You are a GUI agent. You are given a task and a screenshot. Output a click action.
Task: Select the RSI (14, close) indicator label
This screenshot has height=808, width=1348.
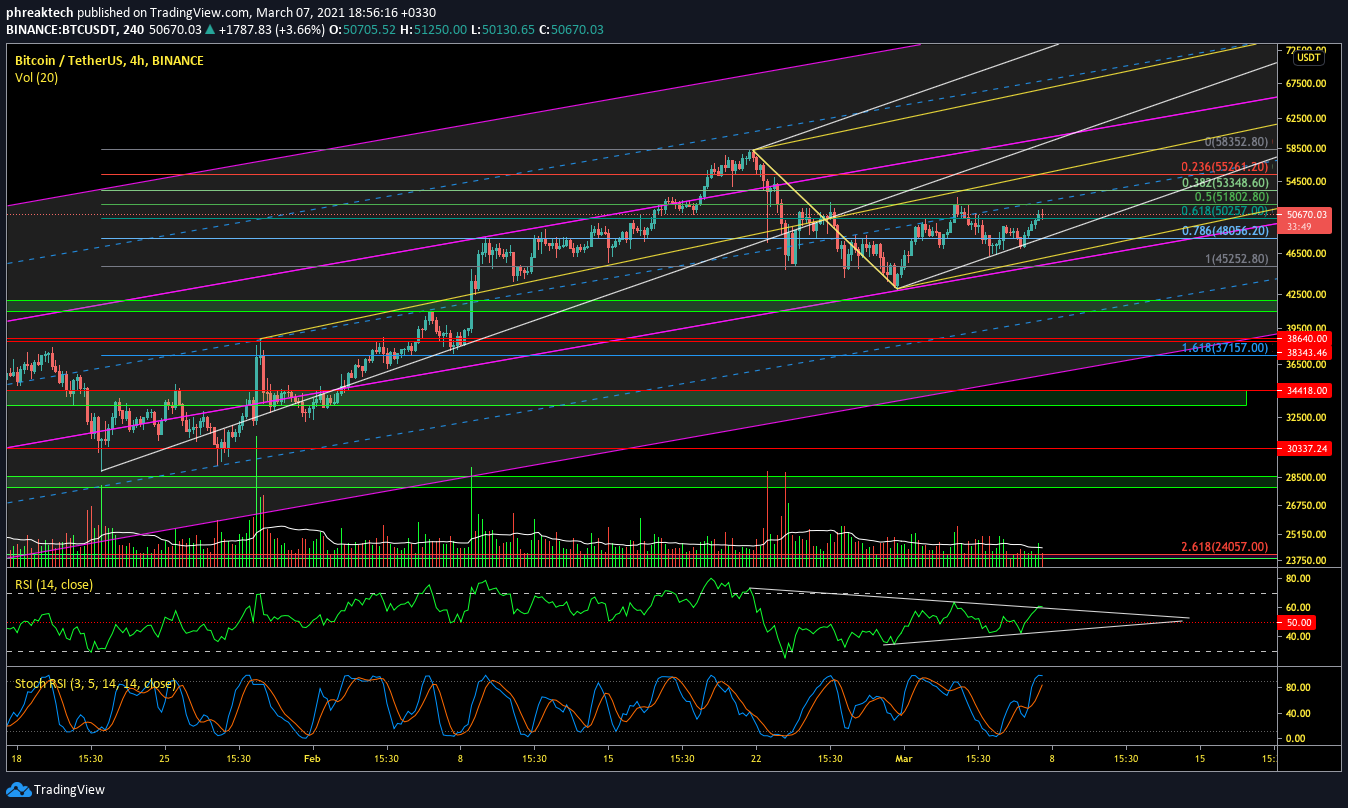[x=54, y=583]
